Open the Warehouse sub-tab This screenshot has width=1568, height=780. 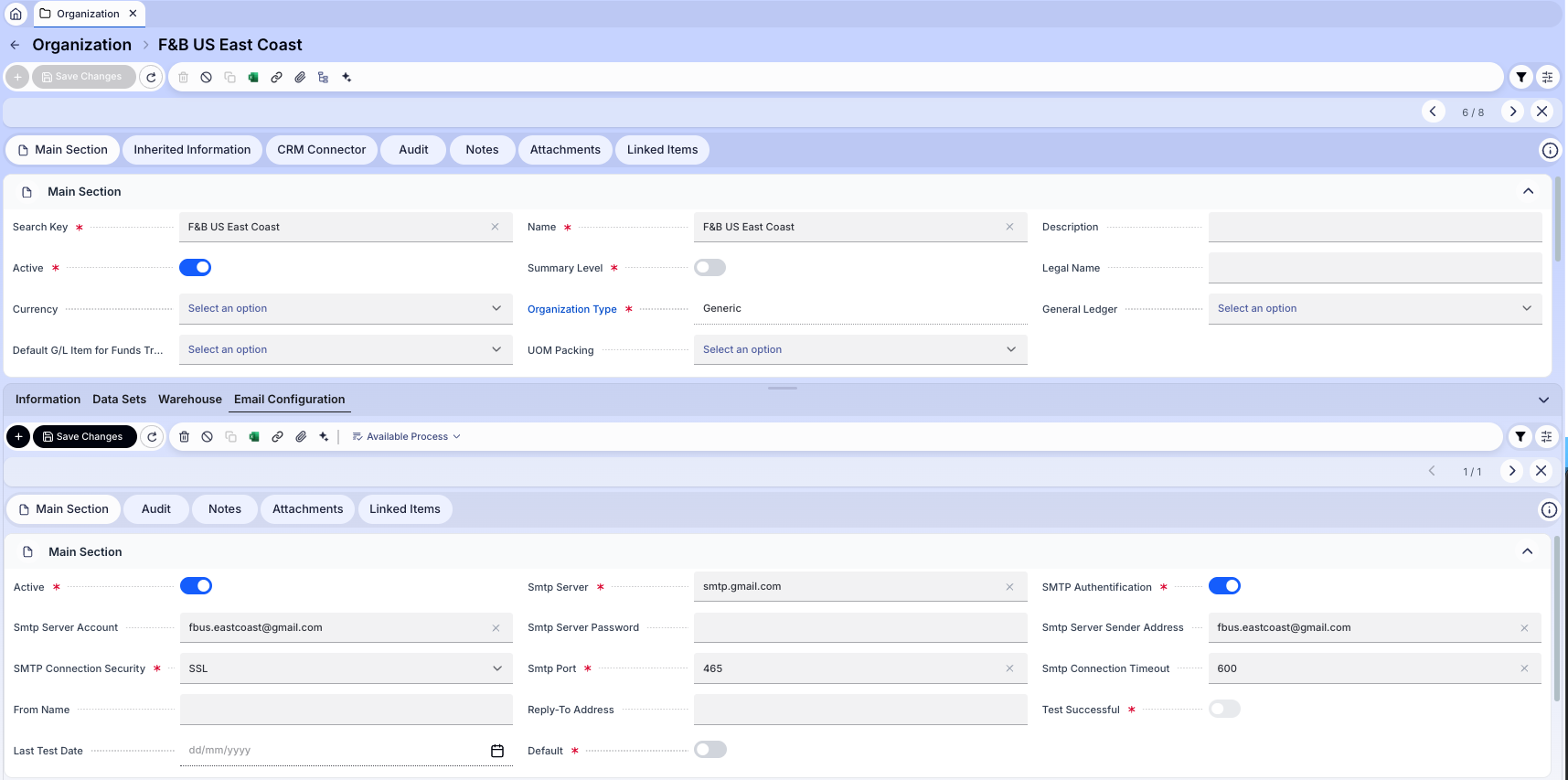pos(189,400)
